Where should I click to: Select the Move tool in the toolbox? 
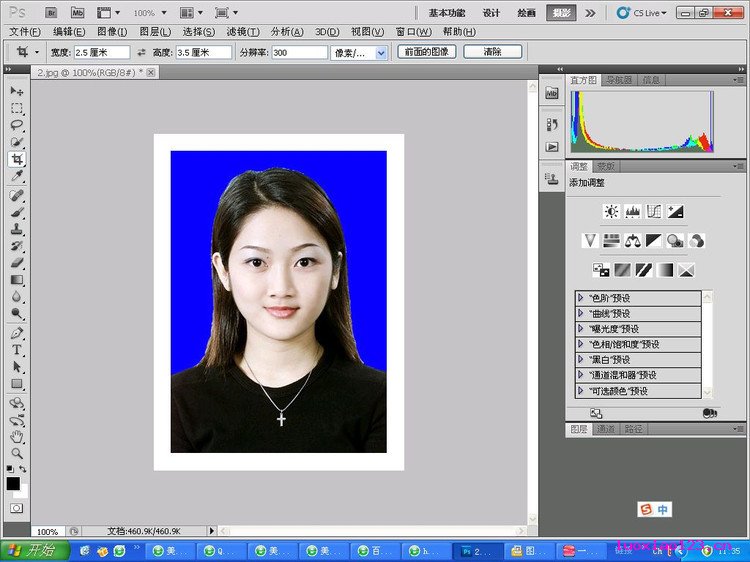(x=17, y=91)
